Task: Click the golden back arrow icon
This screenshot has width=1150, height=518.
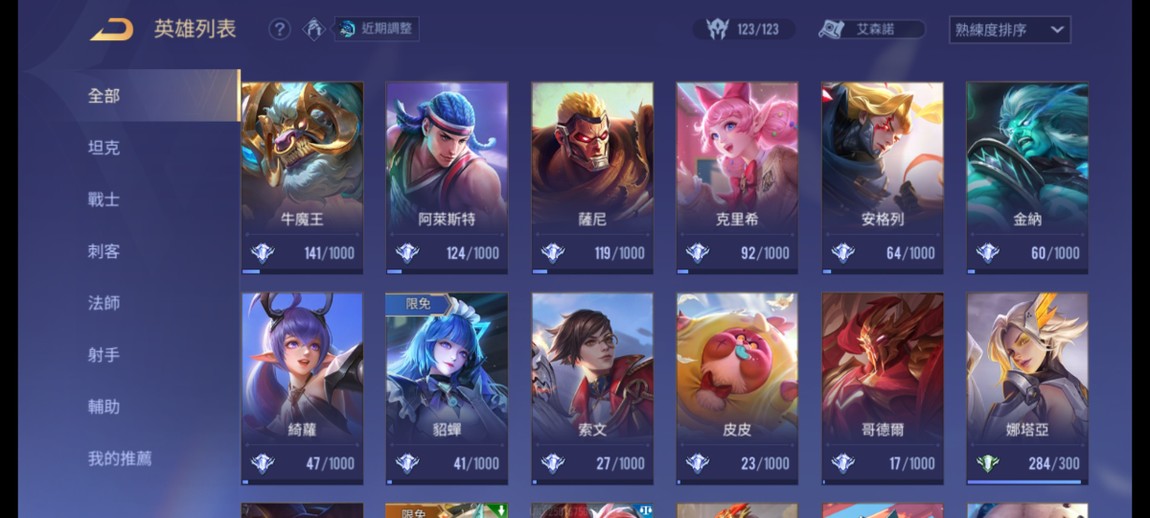Action: tap(112, 29)
